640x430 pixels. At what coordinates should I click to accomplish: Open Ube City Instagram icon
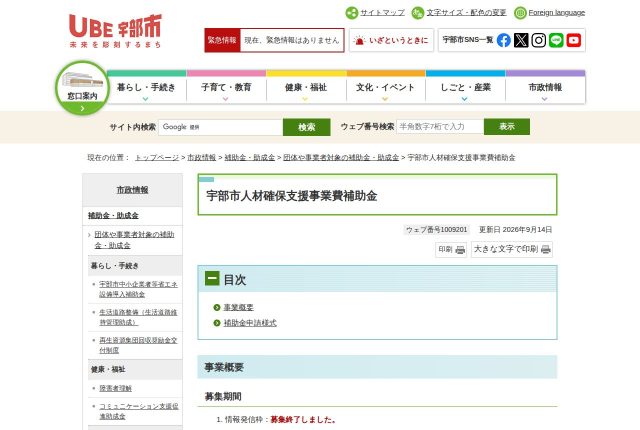click(539, 40)
